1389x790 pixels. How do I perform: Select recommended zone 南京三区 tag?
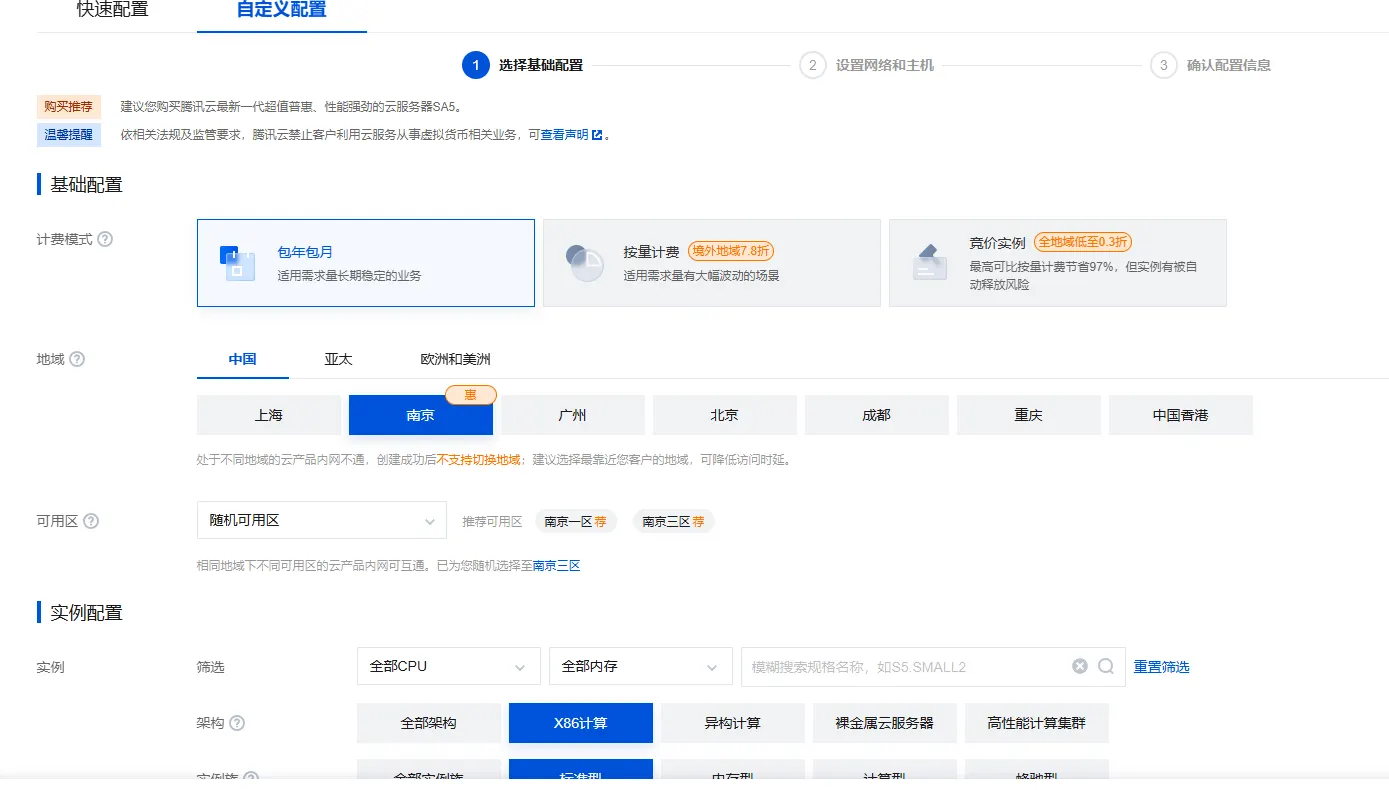(674, 521)
